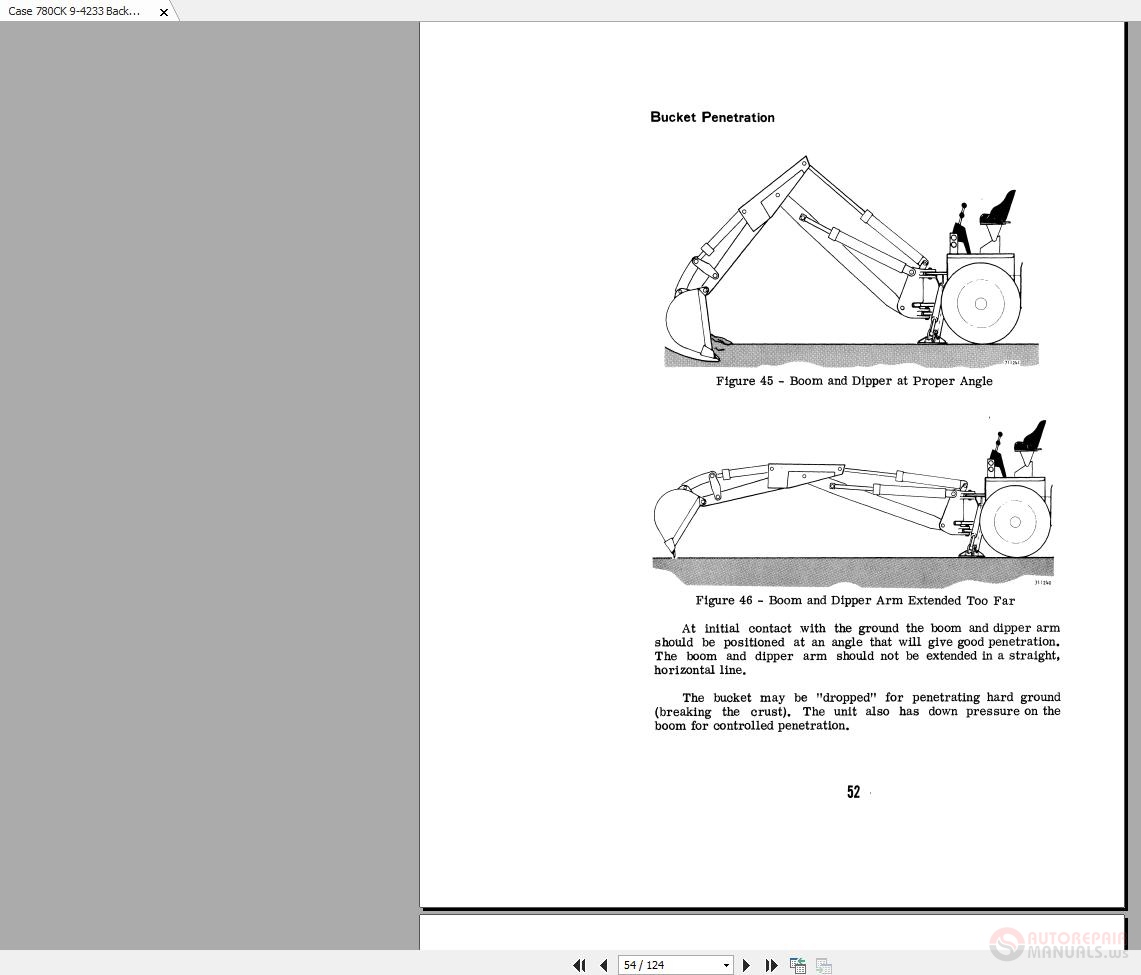
Task: Select the Case 780CK 9-4233 document tab
Action: [75, 11]
